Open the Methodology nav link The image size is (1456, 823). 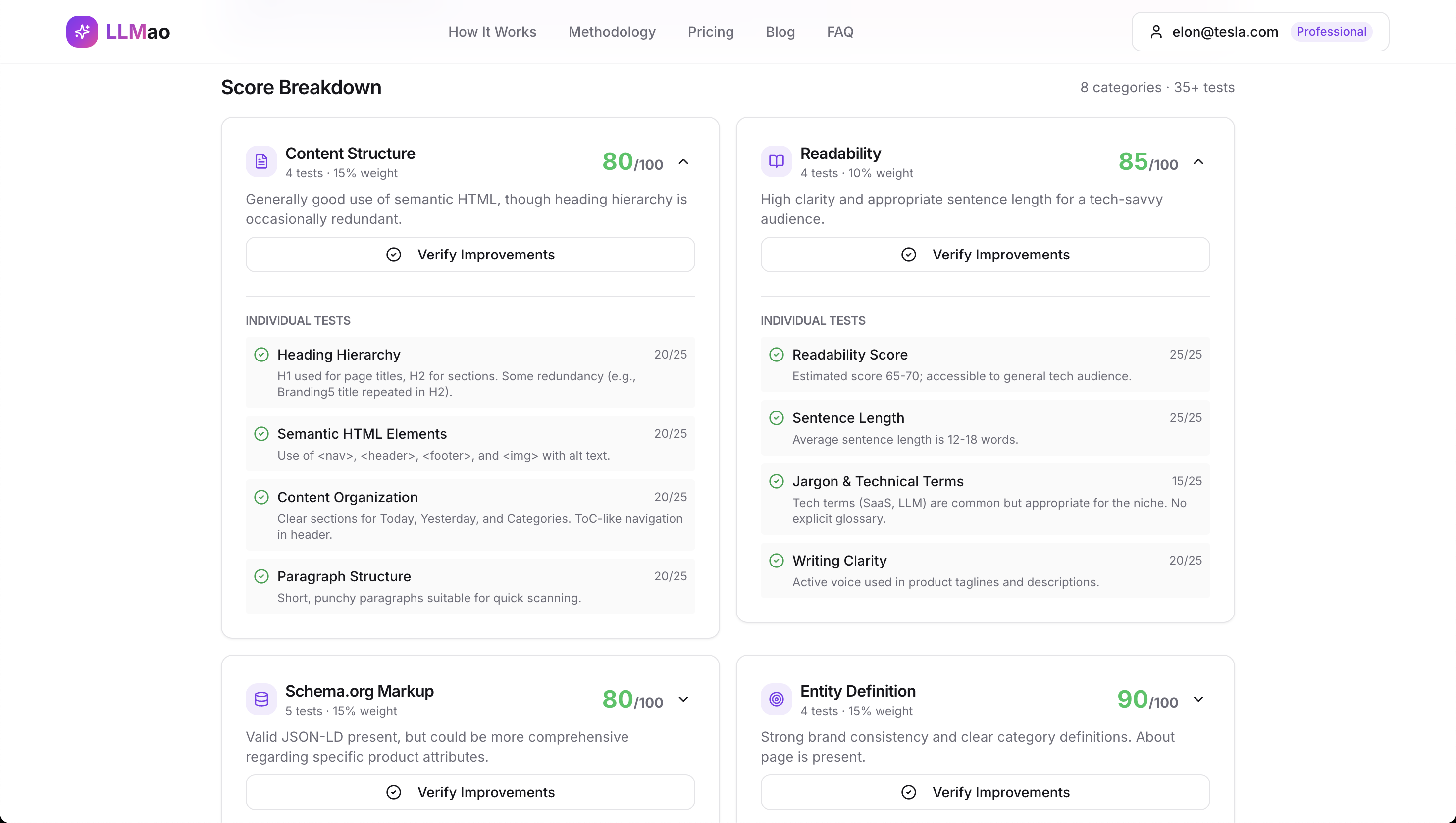click(x=612, y=32)
